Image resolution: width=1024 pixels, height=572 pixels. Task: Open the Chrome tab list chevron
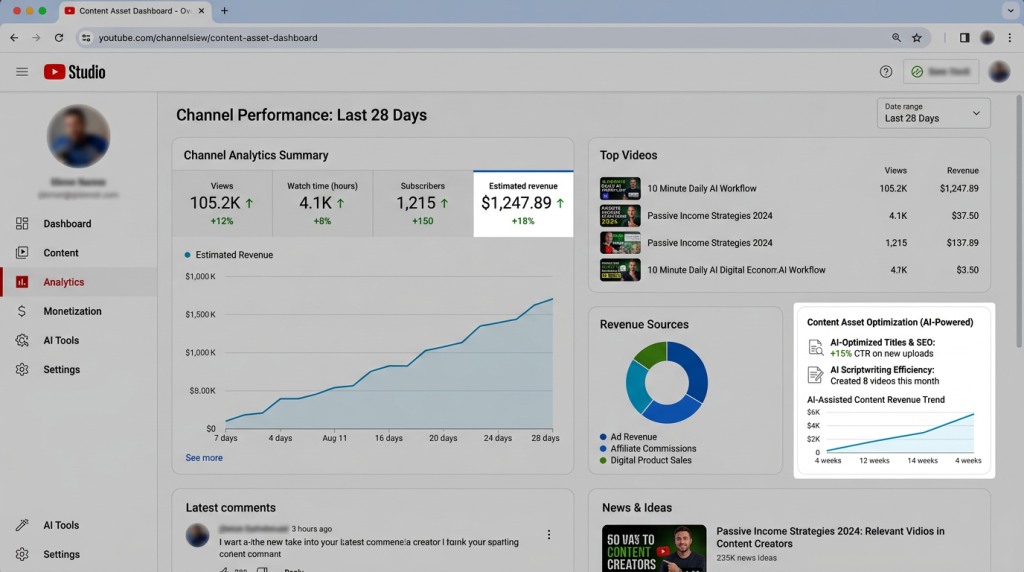coord(1009,11)
